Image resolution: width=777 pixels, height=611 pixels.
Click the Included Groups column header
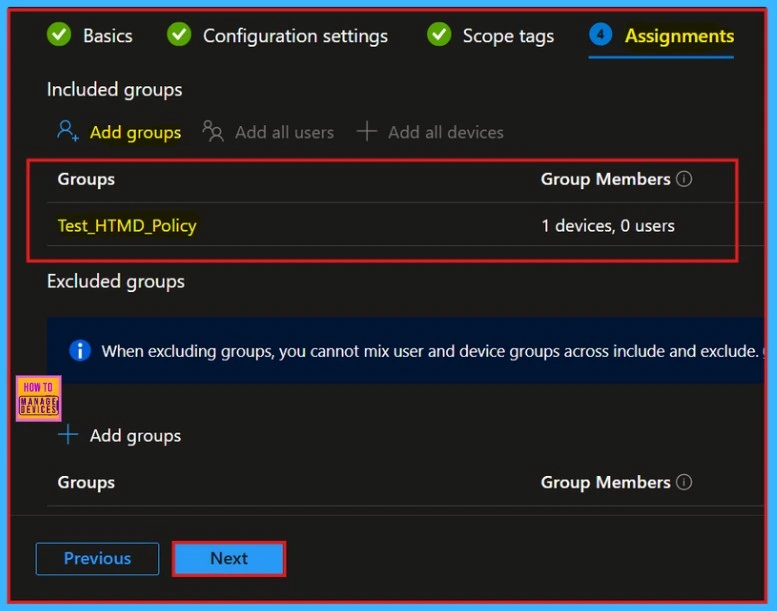[x=86, y=179]
